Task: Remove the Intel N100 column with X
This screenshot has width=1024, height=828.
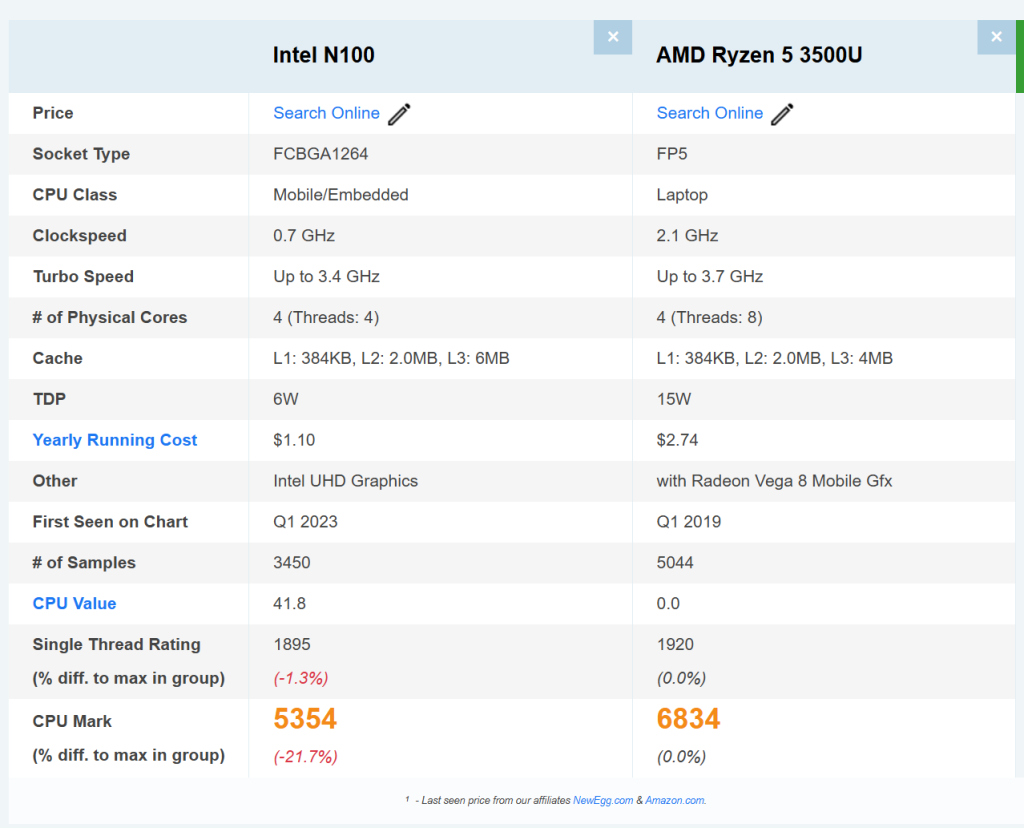Action: [x=612, y=37]
